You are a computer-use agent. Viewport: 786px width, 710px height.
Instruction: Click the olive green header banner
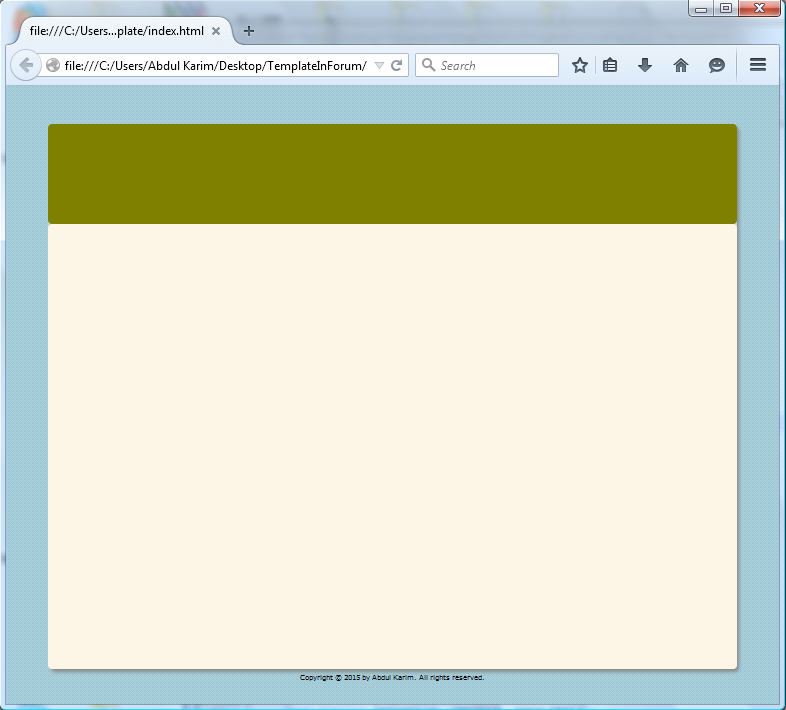[392, 174]
